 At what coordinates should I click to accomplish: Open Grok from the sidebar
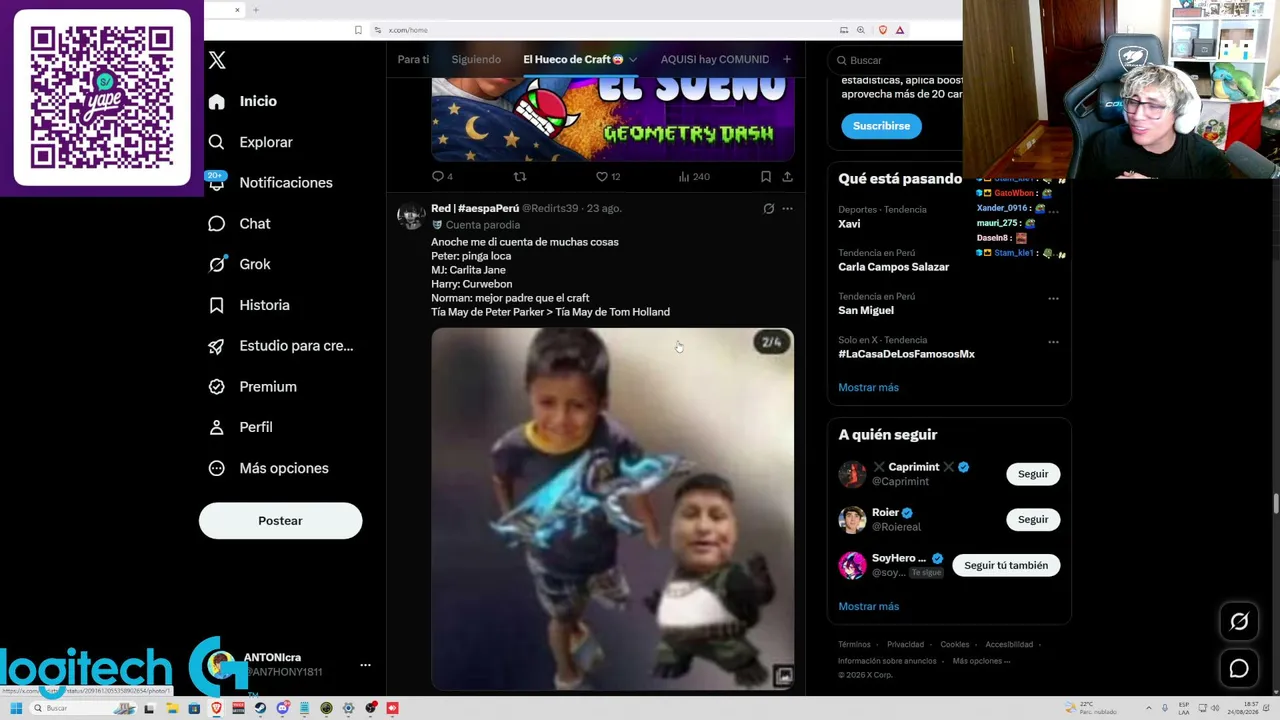point(240,264)
